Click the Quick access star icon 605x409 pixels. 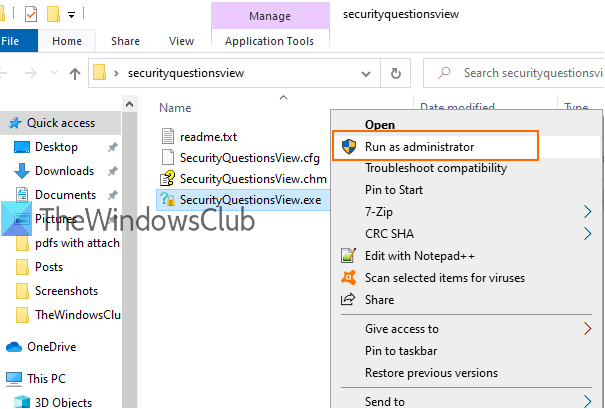coord(14,123)
